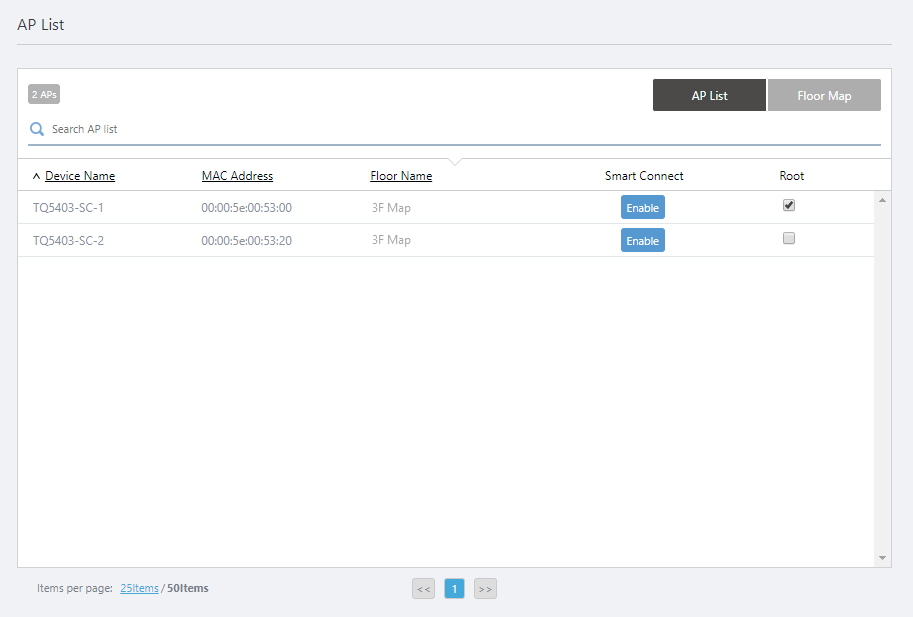913x617 pixels.
Task: Go to next page with >> button
Action: click(485, 589)
